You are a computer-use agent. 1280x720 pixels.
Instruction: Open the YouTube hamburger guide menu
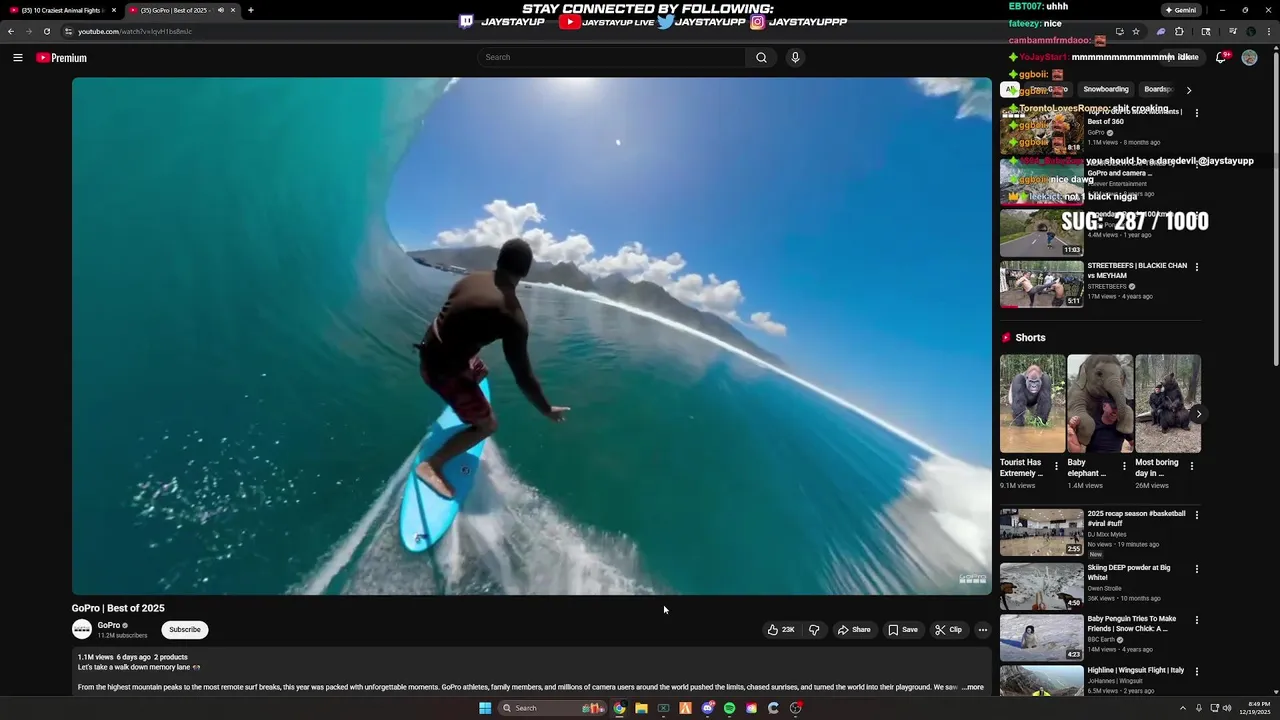pos(17,58)
